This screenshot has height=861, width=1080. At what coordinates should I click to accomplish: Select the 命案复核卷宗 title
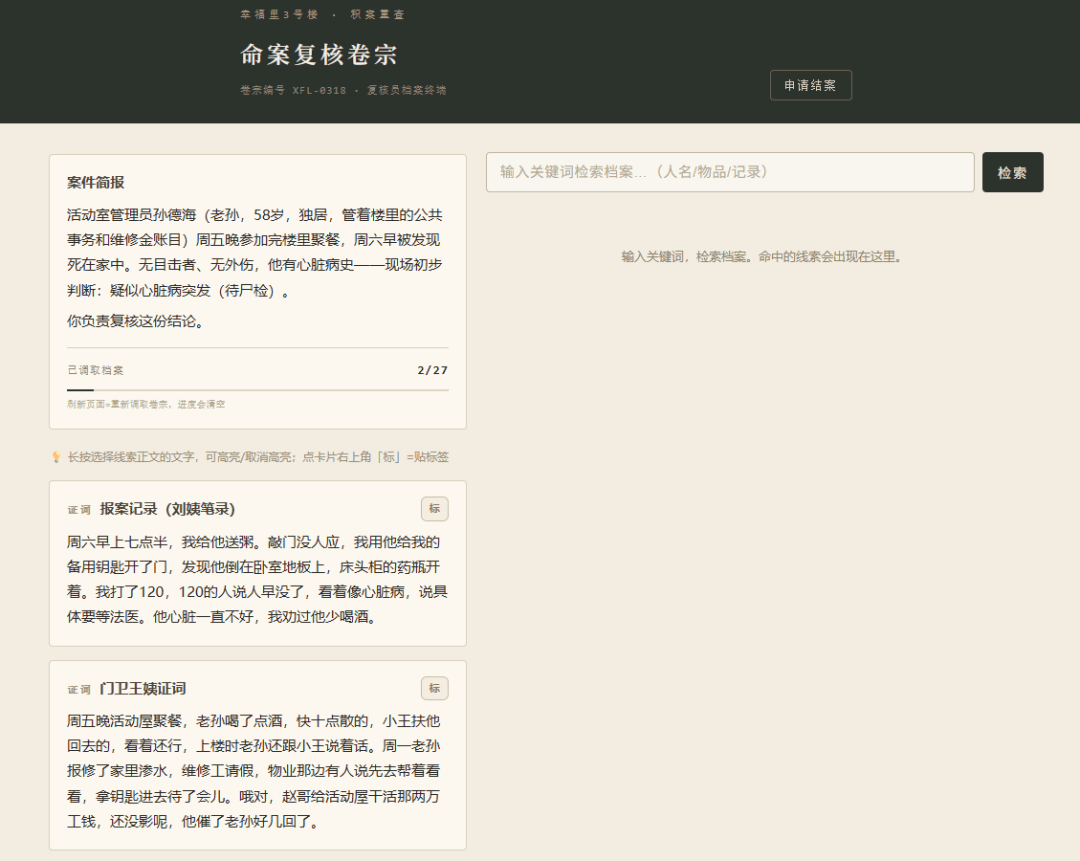click(318, 54)
